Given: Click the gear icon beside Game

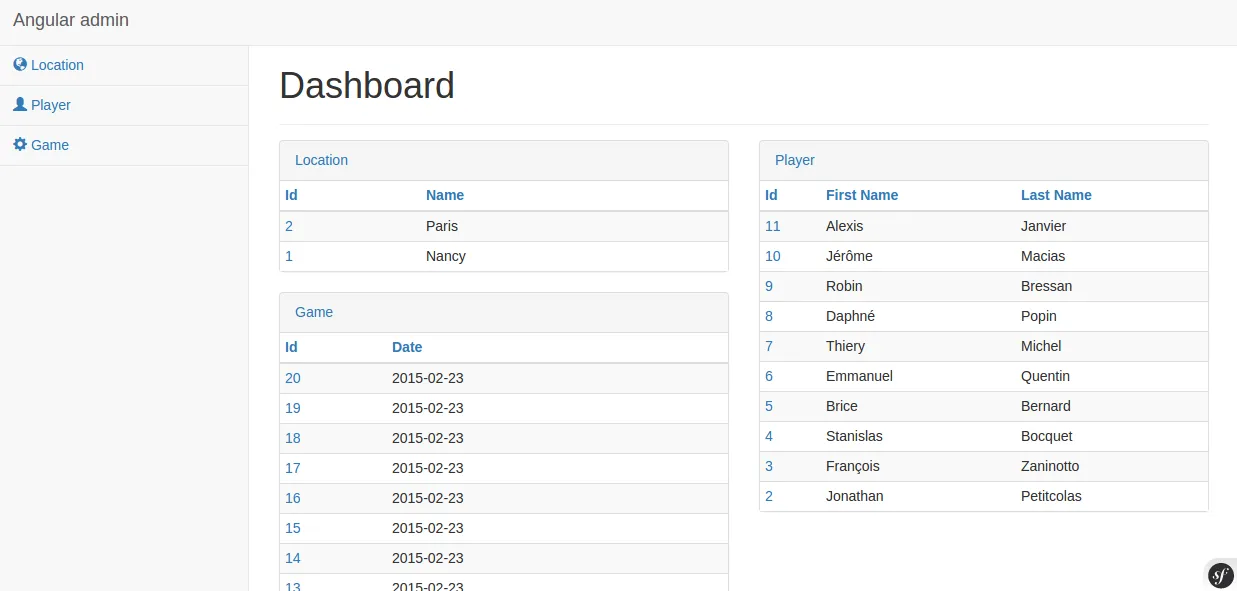Looking at the screenshot, I should [20, 145].
